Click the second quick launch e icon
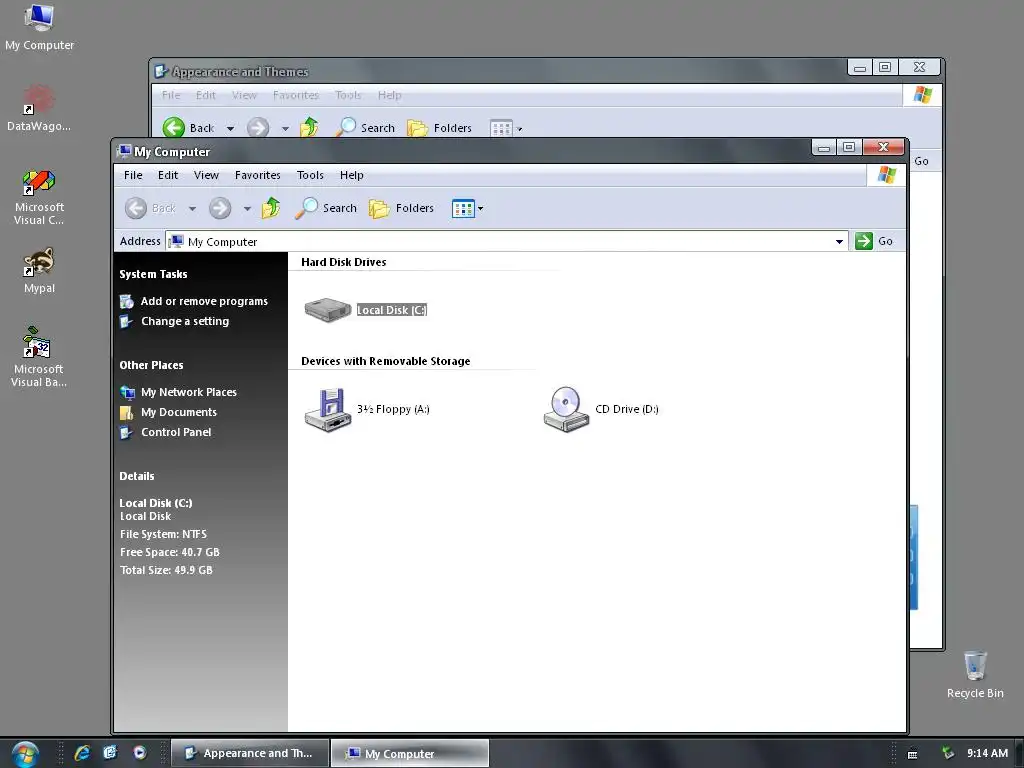The width and height of the screenshot is (1024, 768). [110, 753]
